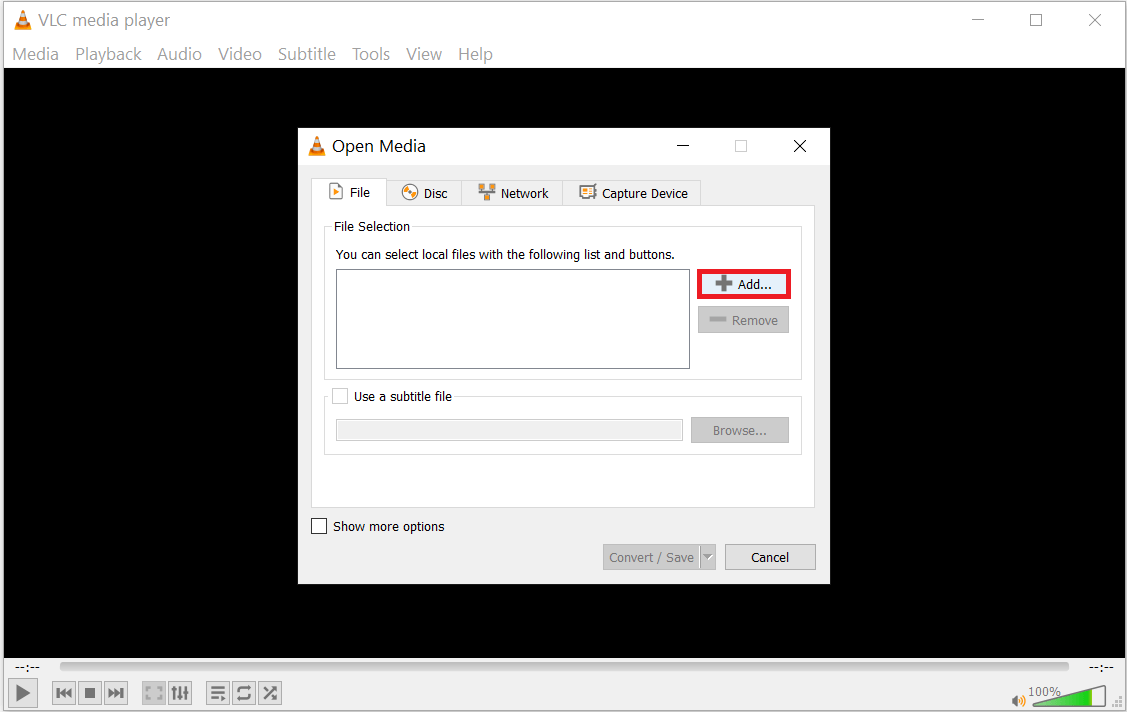Click the stop playback icon

pos(90,692)
